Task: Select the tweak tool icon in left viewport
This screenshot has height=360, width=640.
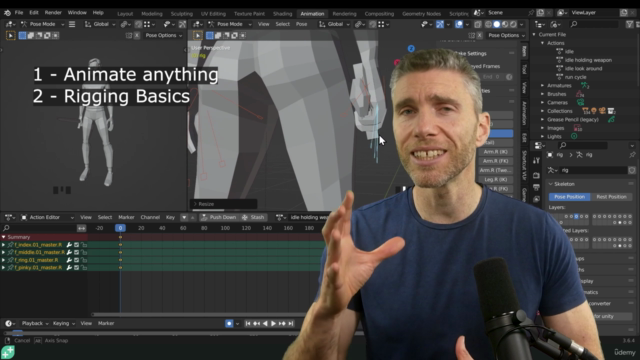Action: pyautogui.click(x=11, y=36)
